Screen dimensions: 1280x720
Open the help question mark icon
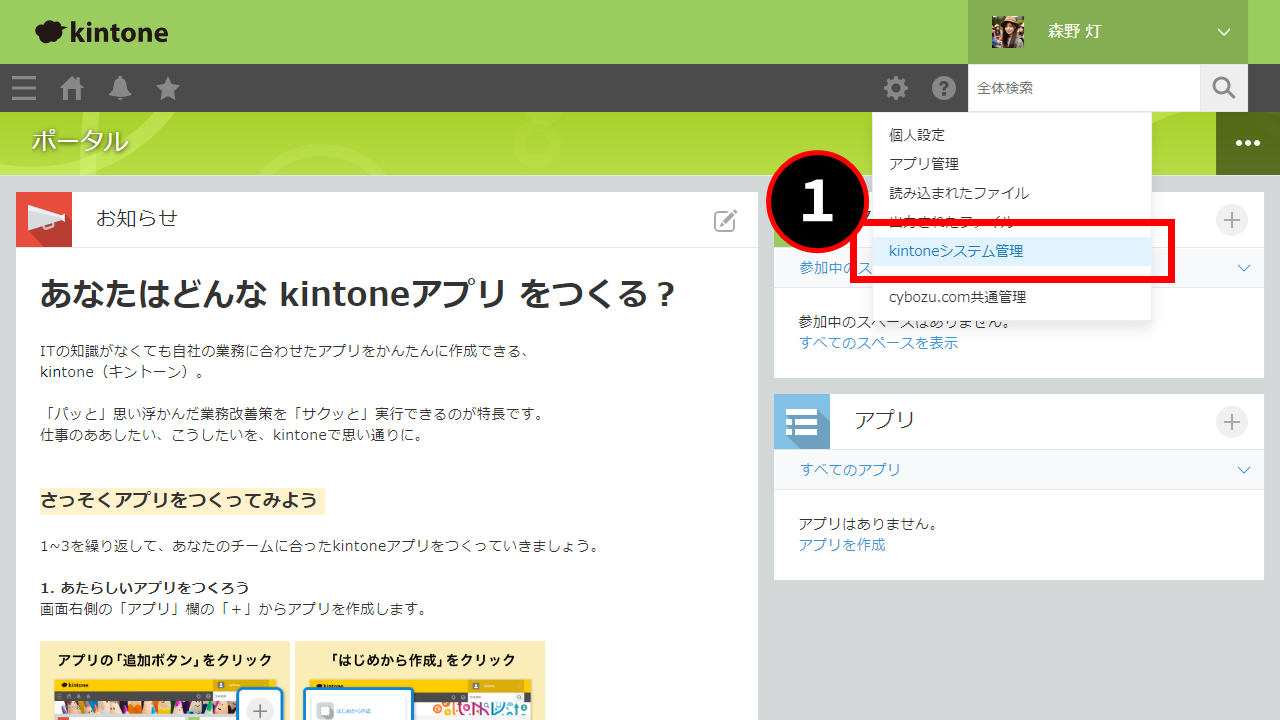[x=944, y=88]
